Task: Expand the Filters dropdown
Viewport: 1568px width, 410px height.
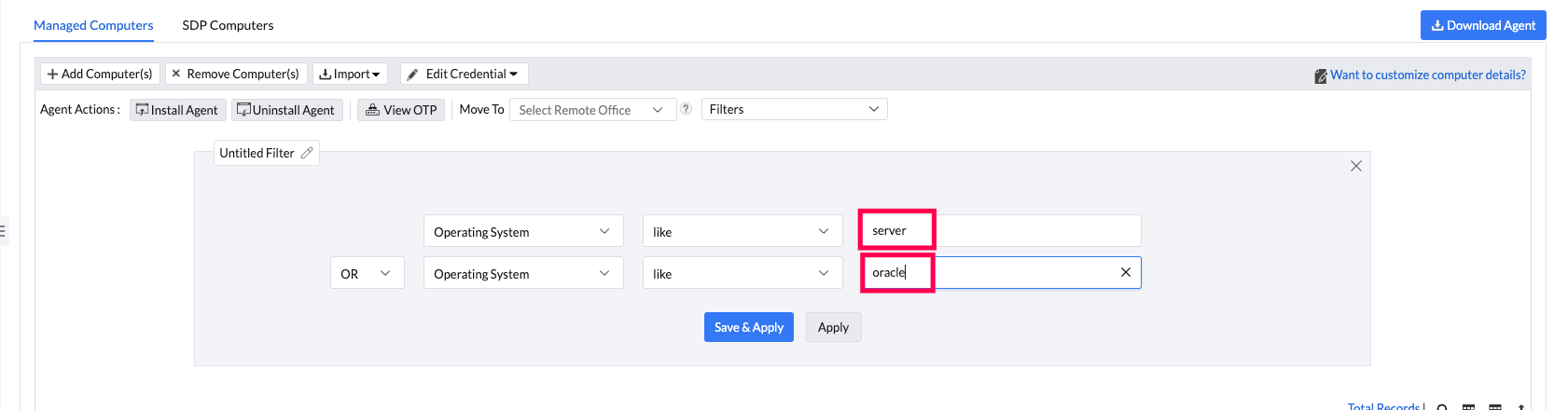Action: [794, 109]
